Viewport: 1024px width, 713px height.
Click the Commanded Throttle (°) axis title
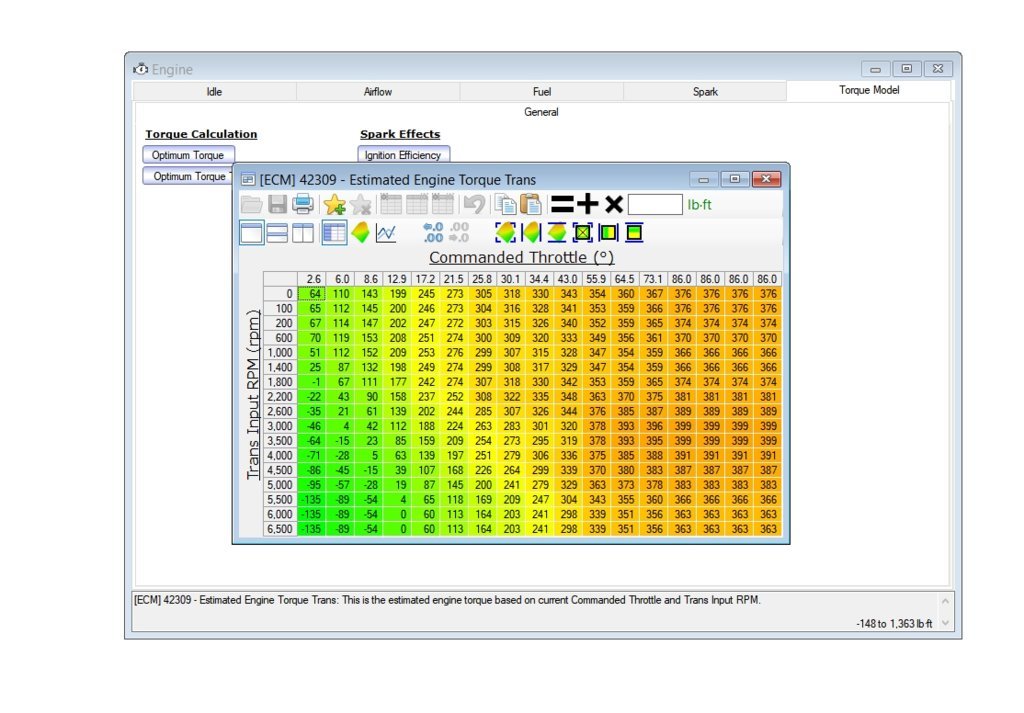point(521,257)
